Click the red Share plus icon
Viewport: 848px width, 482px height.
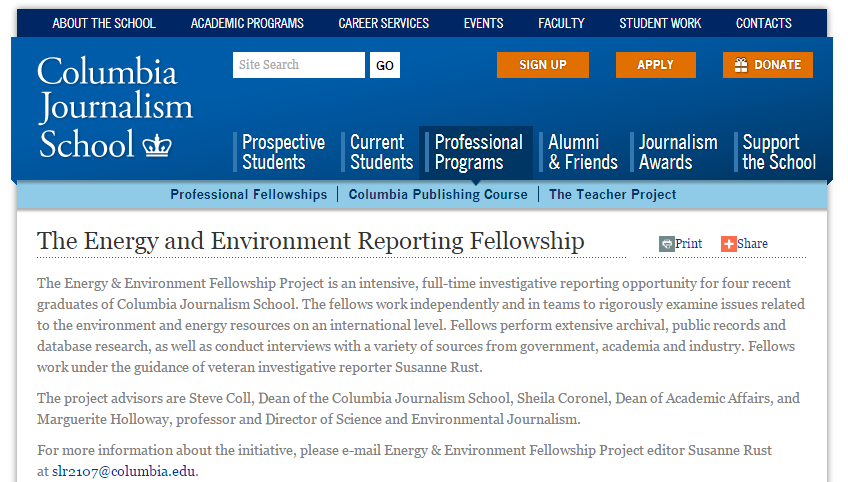[x=728, y=244]
